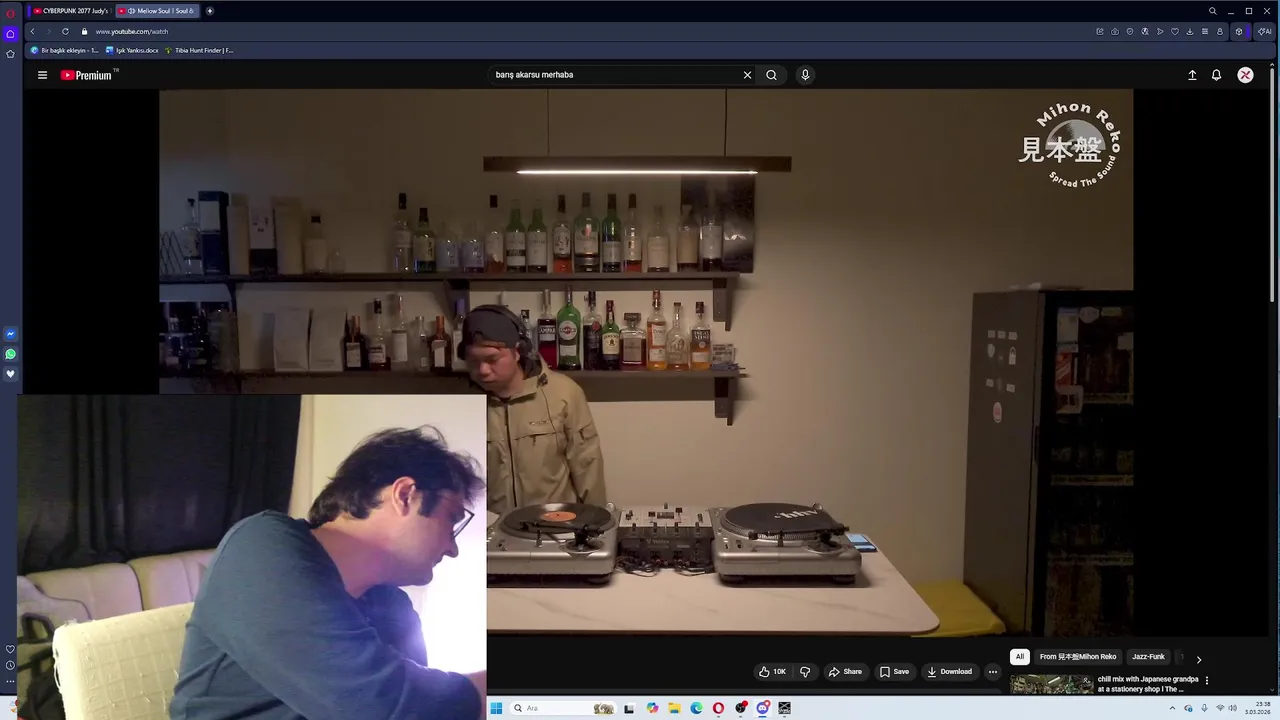This screenshot has width=1280, height=720.
Task: Open the Windows Start menu
Action: click(496, 708)
